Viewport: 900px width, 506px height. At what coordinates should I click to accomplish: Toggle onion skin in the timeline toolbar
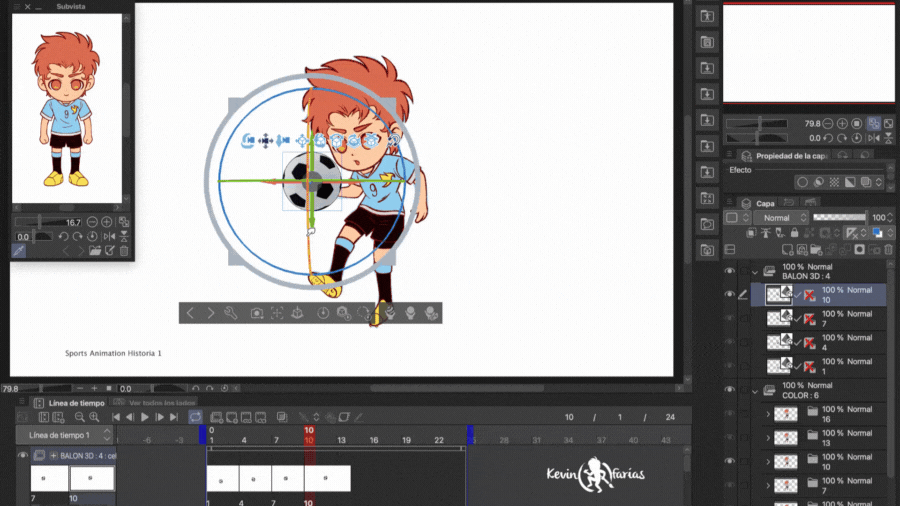point(282,417)
